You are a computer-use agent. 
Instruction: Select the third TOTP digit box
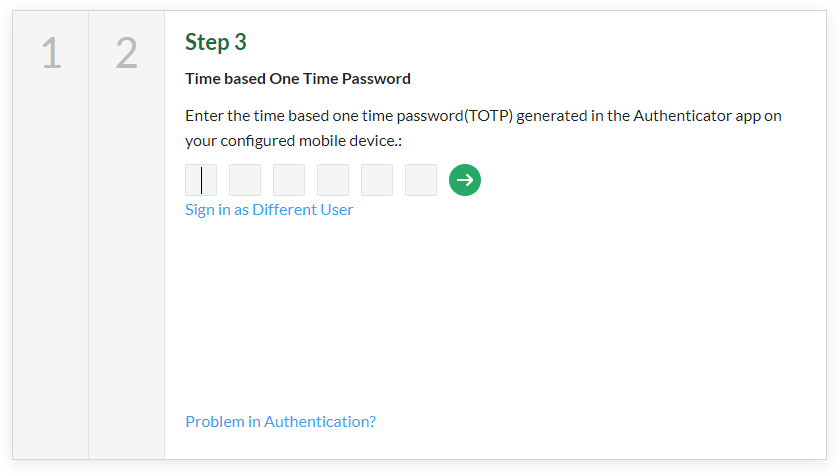click(289, 180)
